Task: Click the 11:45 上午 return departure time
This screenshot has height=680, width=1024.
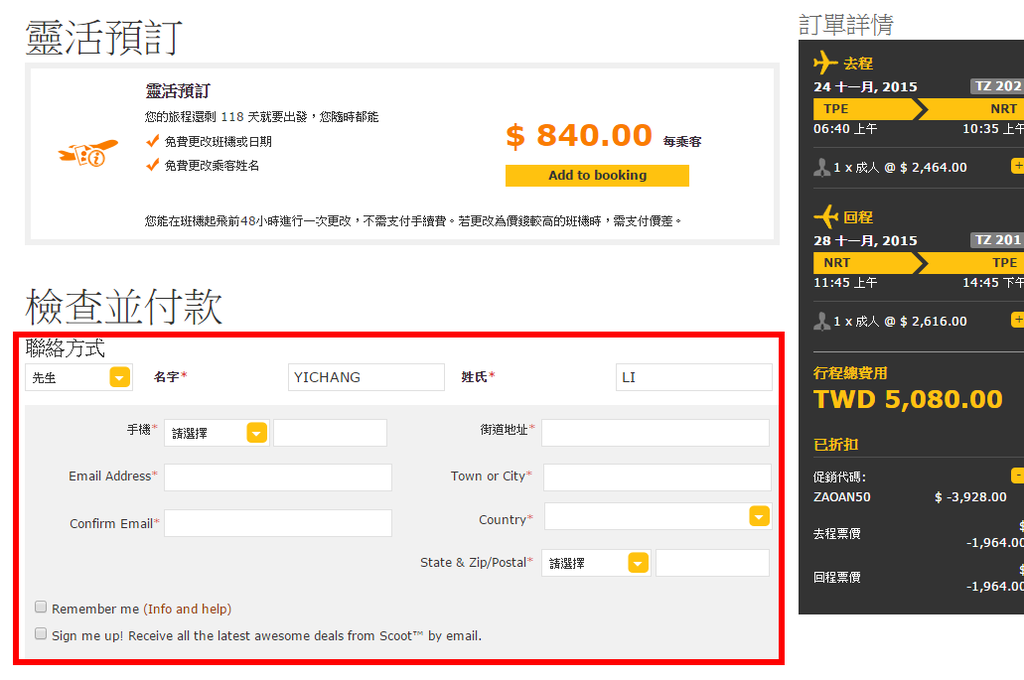Action: tap(845, 283)
